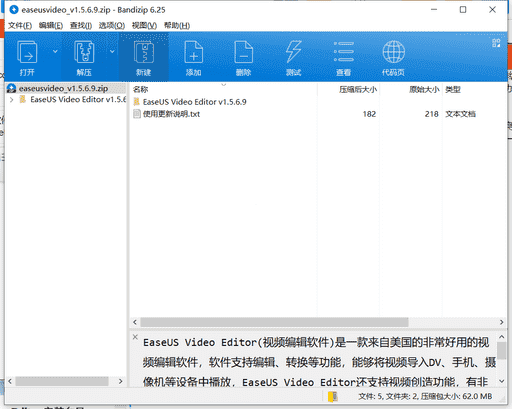
Task: Maximize the Bandizip window
Action: tap(463, 10)
